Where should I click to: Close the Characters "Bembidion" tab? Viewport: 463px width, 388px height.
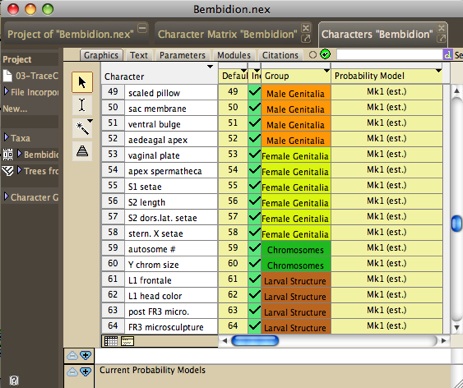coord(441,28)
